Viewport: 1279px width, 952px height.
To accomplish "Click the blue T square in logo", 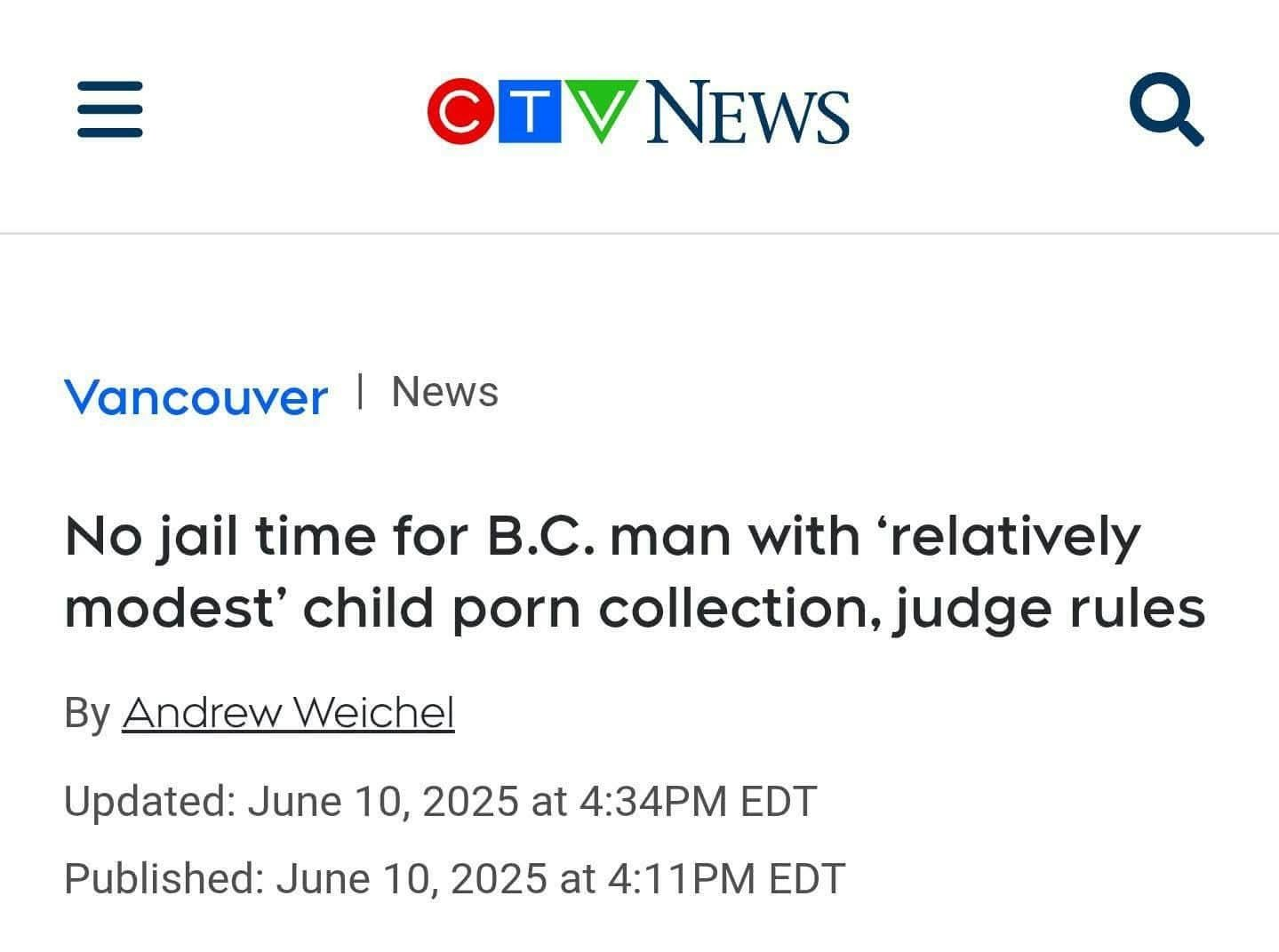I will click(530, 111).
